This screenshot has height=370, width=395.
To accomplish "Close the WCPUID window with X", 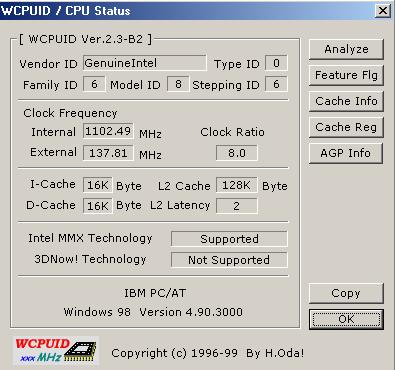I will click(383, 11).
